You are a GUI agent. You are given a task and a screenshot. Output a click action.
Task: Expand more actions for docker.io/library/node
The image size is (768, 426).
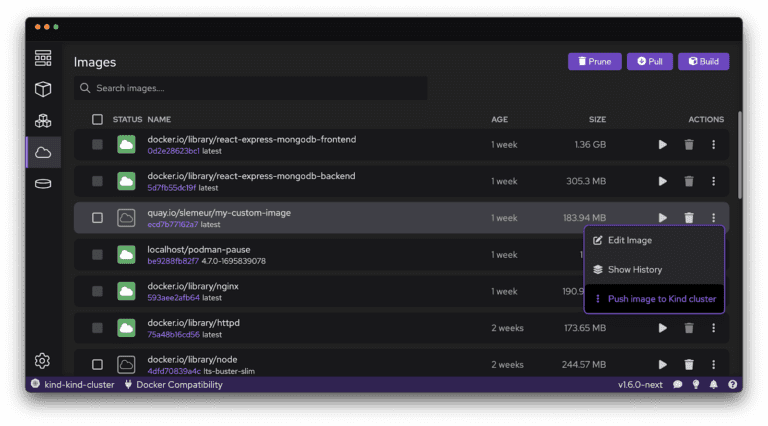tap(713, 364)
